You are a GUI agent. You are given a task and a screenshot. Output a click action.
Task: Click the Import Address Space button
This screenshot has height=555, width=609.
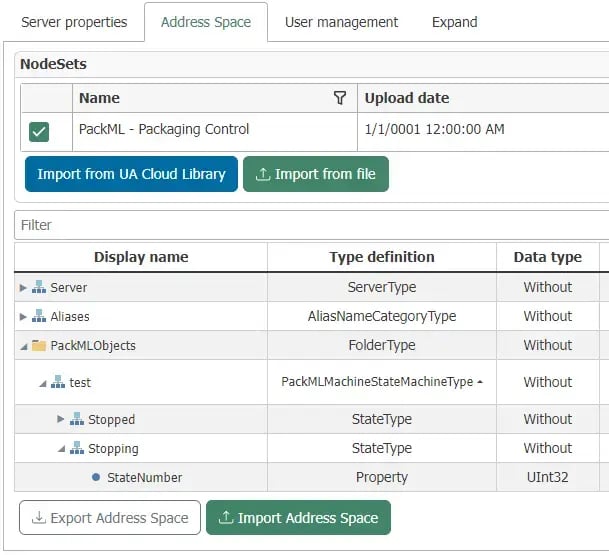[298, 518]
